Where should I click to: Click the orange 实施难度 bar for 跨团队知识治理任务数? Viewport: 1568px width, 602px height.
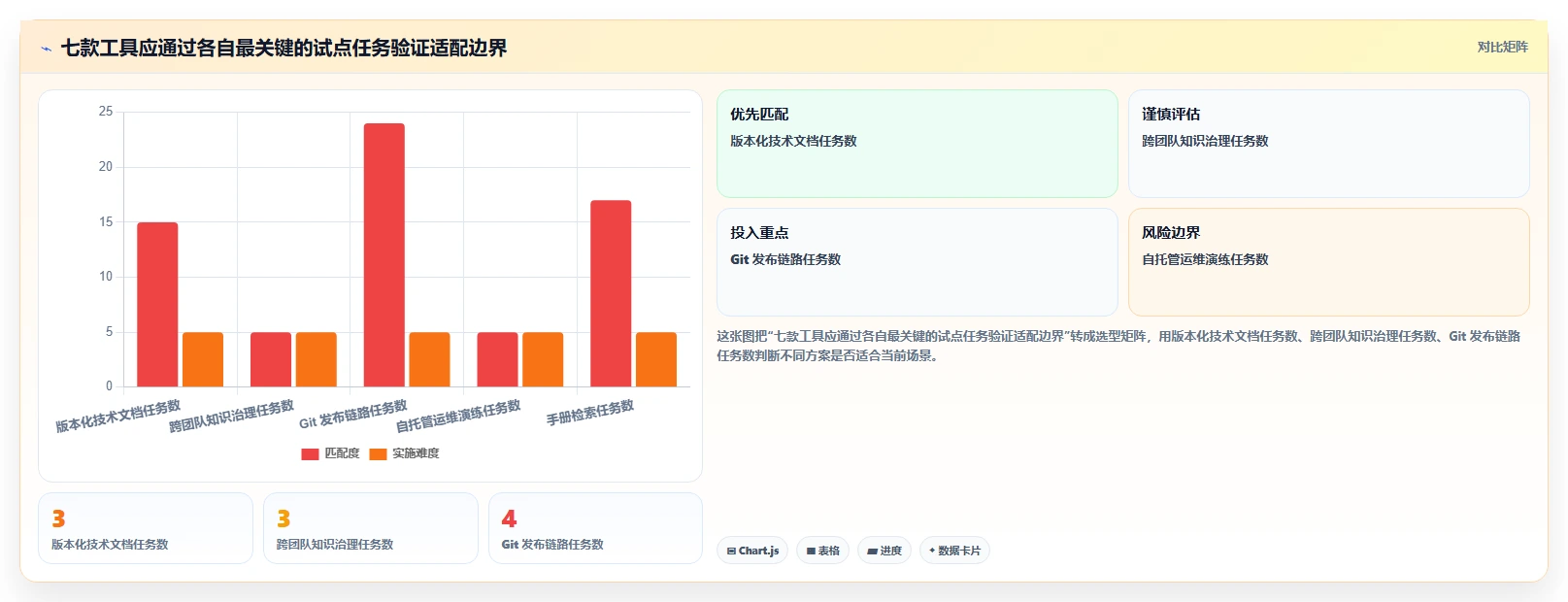317,359
